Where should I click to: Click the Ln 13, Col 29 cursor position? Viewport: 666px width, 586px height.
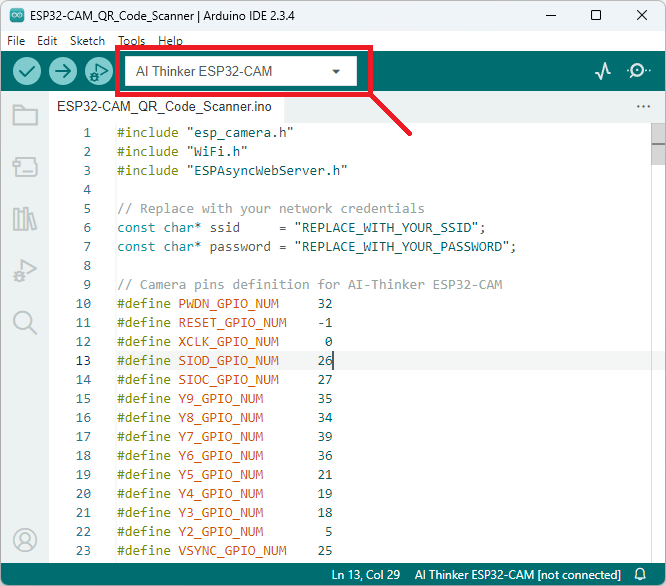tap(366, 575)
